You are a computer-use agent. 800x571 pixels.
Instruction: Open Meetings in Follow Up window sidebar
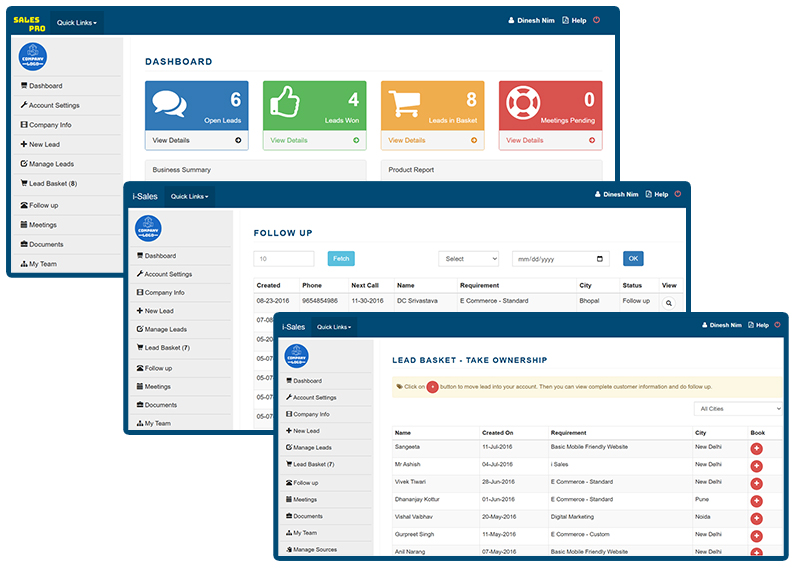(154, 386)
